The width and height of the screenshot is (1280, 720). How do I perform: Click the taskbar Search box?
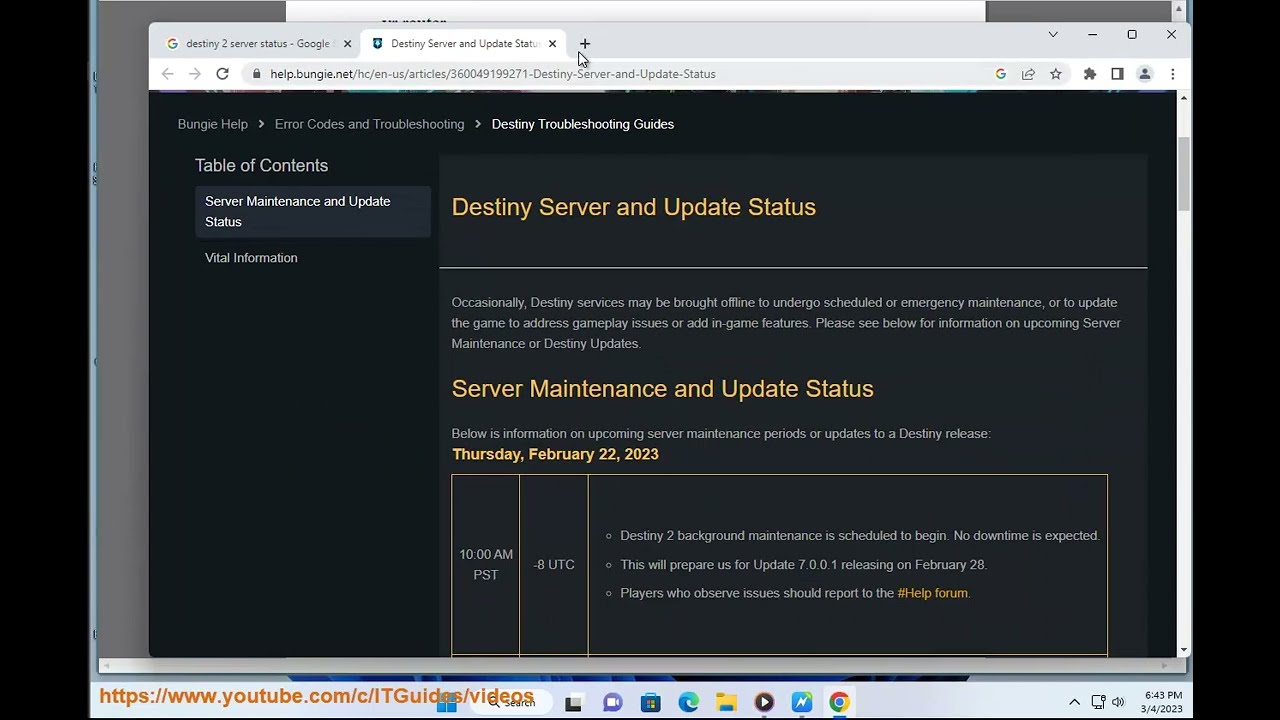tap(512, 703)
